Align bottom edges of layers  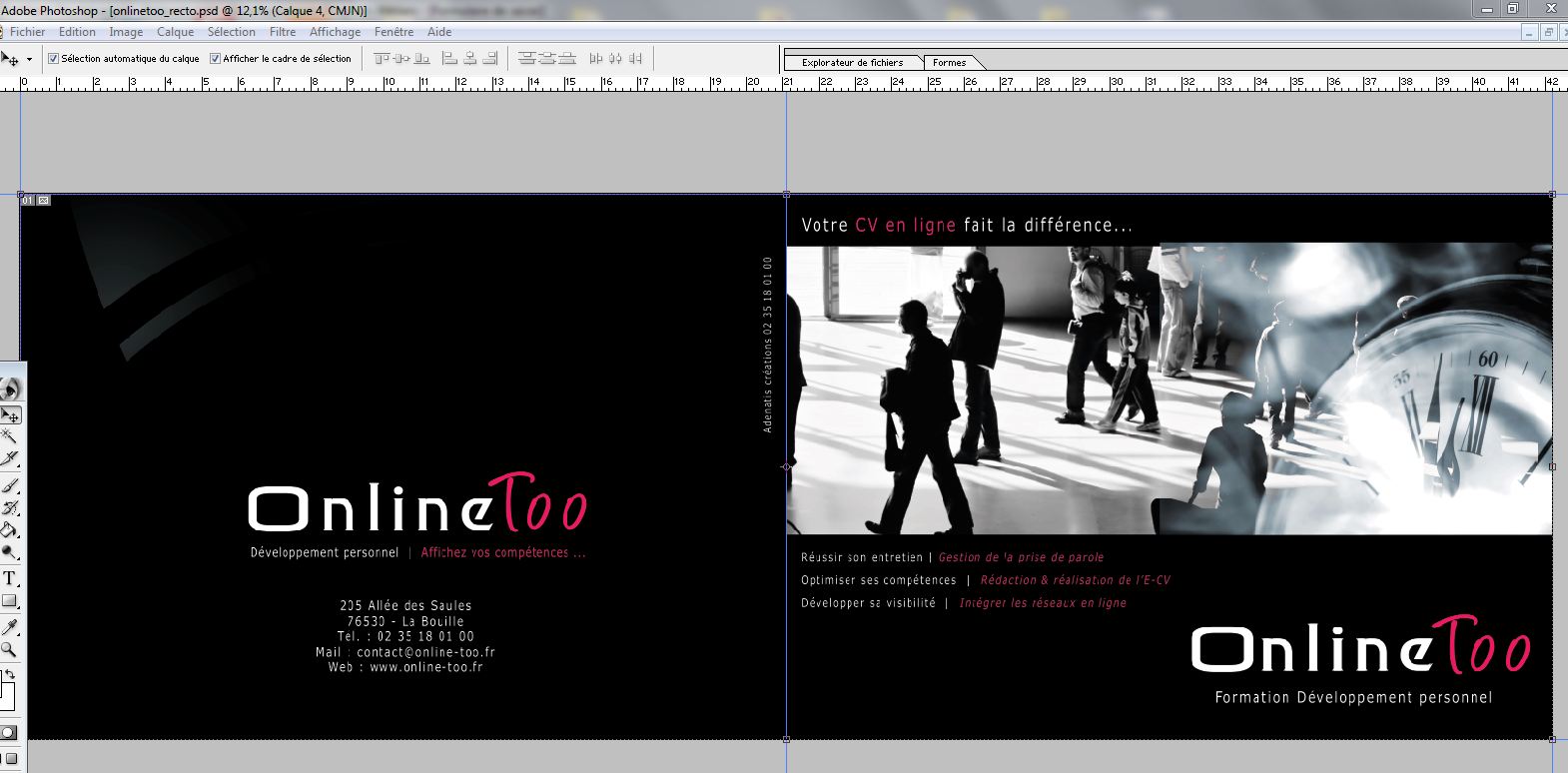click(421, 59)
